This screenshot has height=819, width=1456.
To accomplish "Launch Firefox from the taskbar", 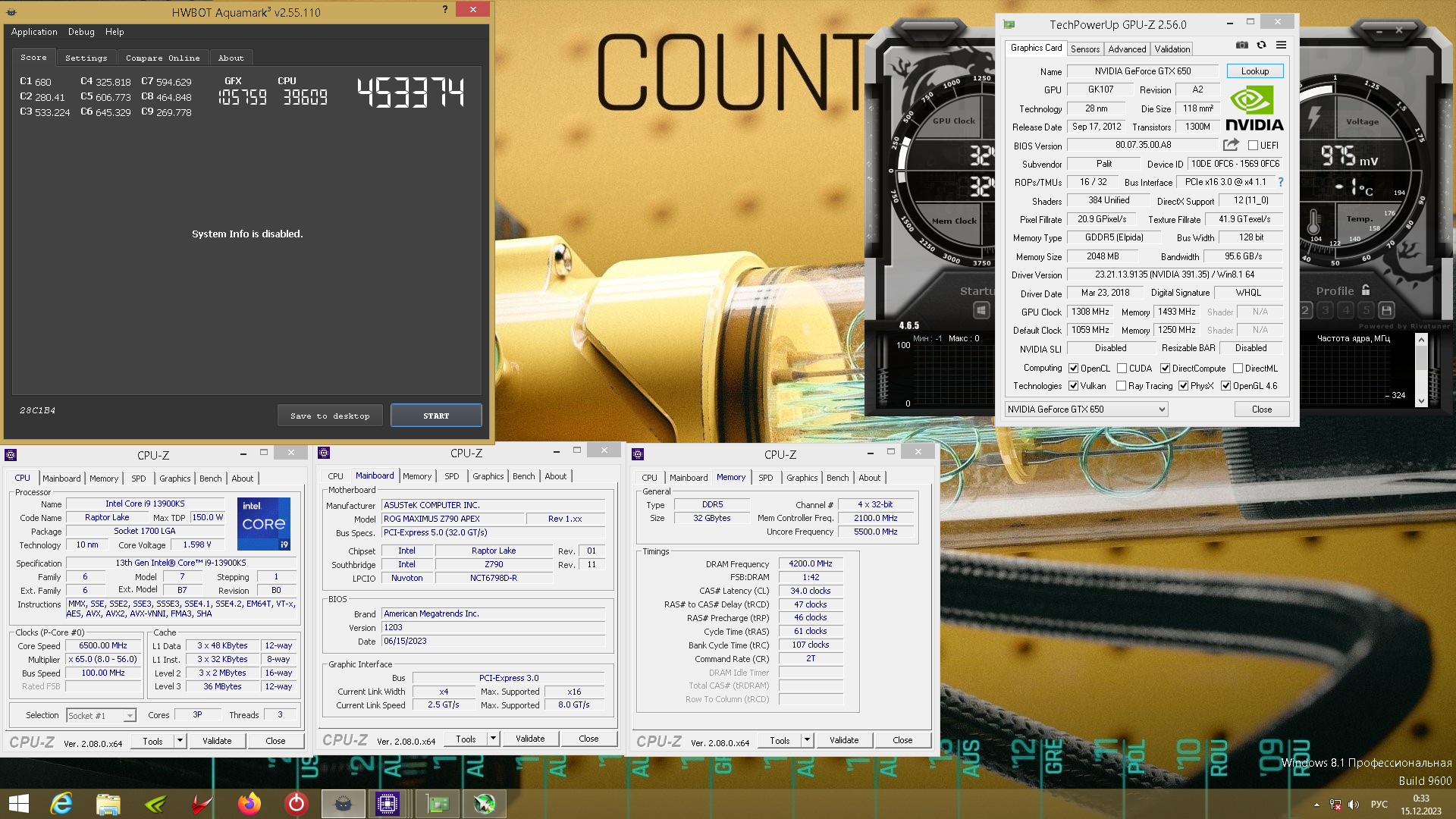I will point(249,804).
